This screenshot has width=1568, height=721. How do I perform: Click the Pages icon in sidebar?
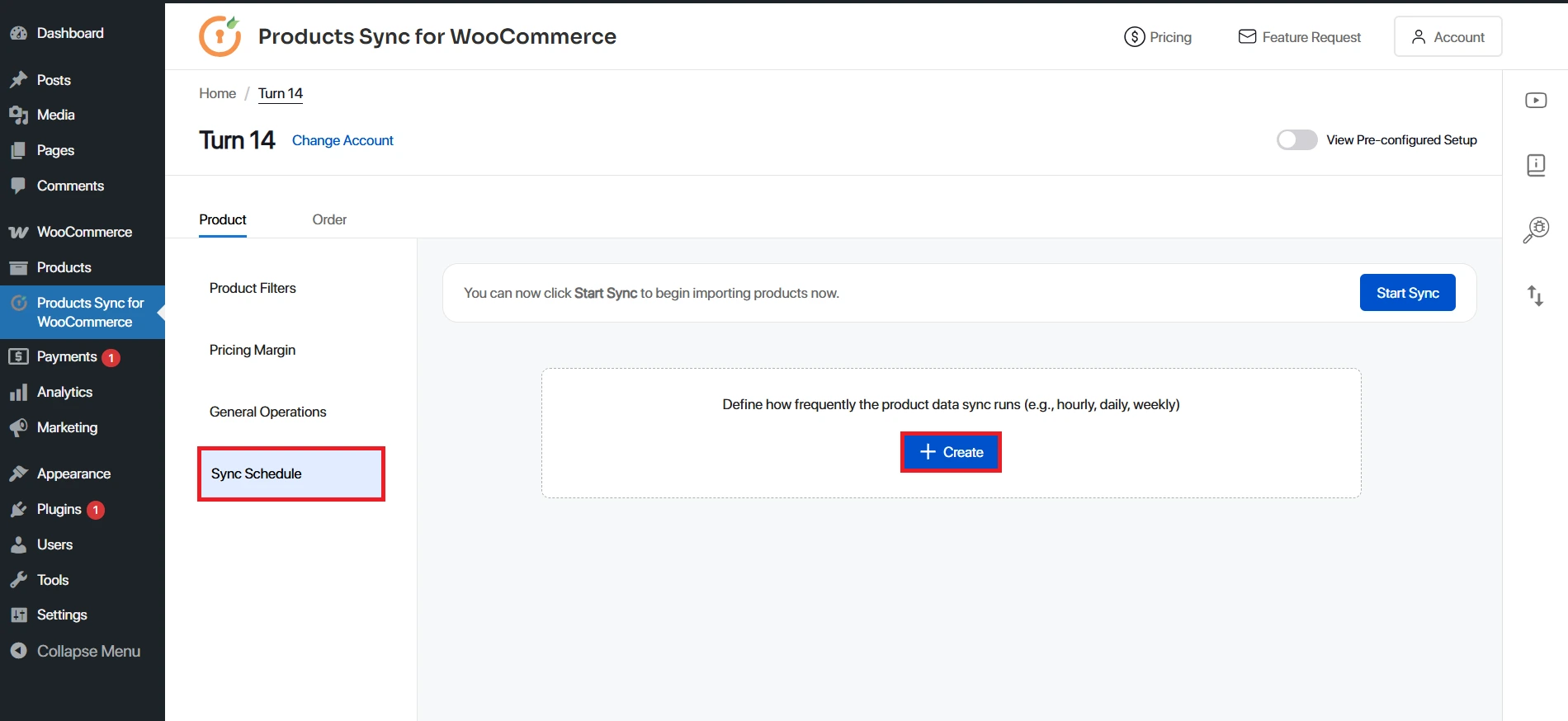(18, 151)
